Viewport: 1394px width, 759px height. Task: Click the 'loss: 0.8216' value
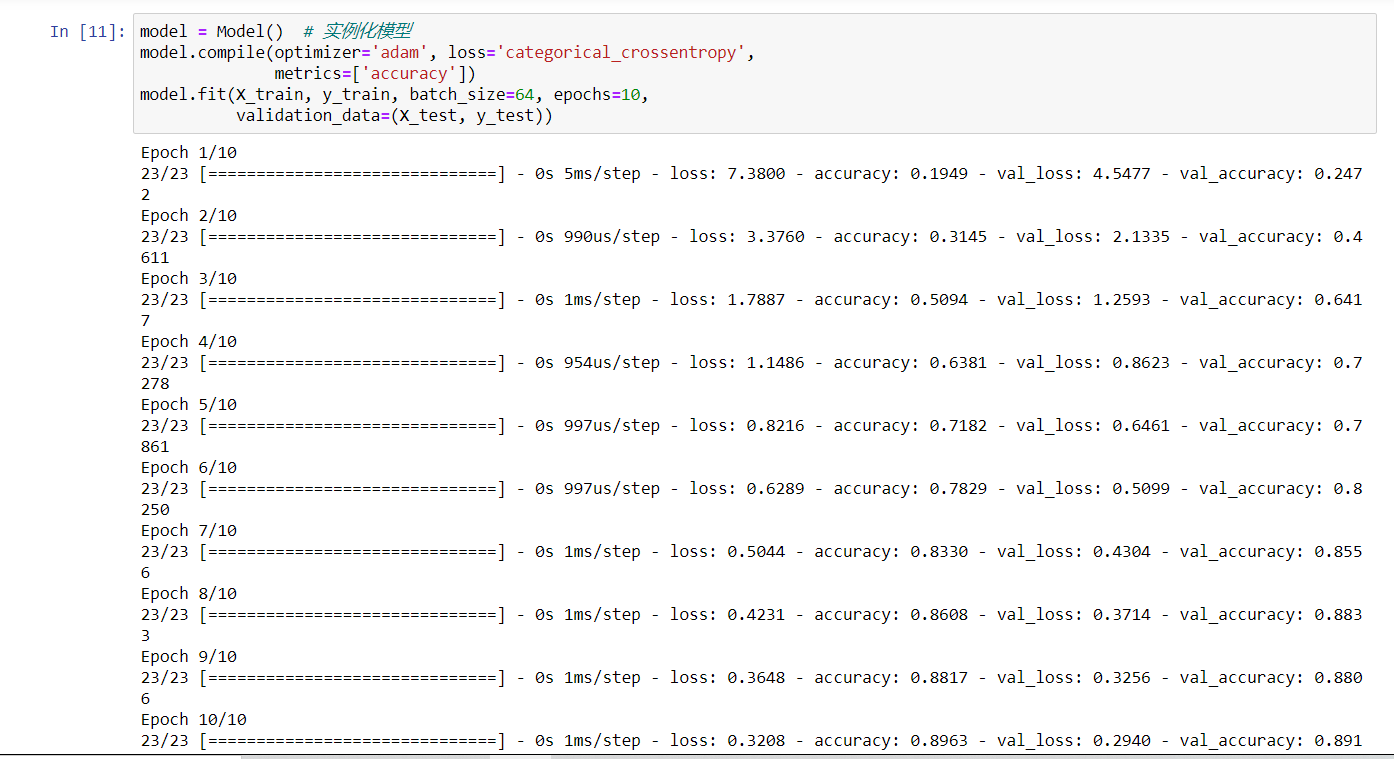tap(747, 426)
